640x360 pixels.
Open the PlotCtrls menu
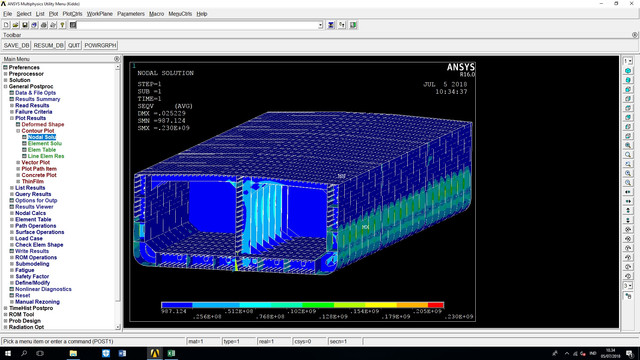coord(72,14)
